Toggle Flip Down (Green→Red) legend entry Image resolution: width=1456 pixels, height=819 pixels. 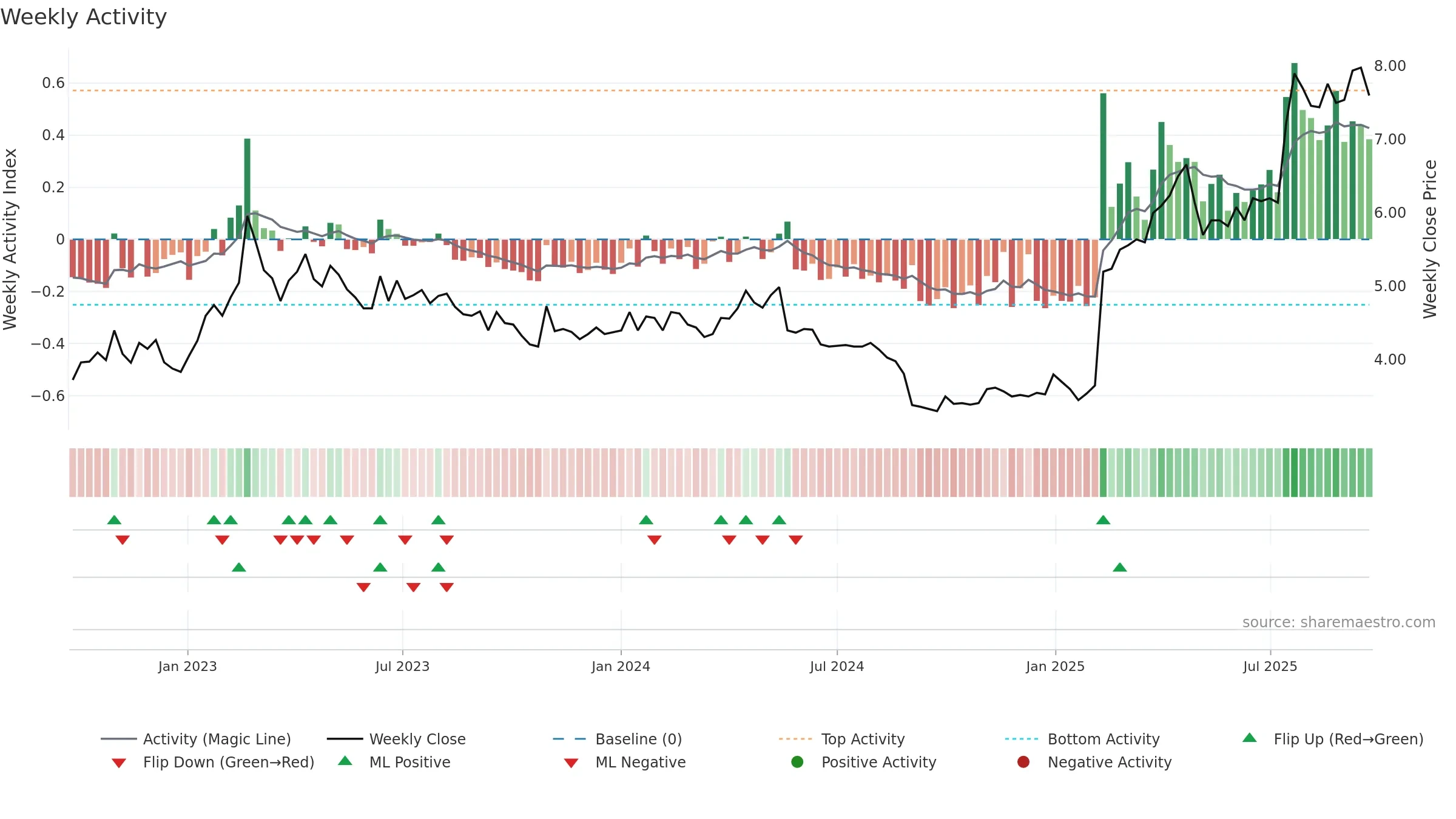click(213, 762)
